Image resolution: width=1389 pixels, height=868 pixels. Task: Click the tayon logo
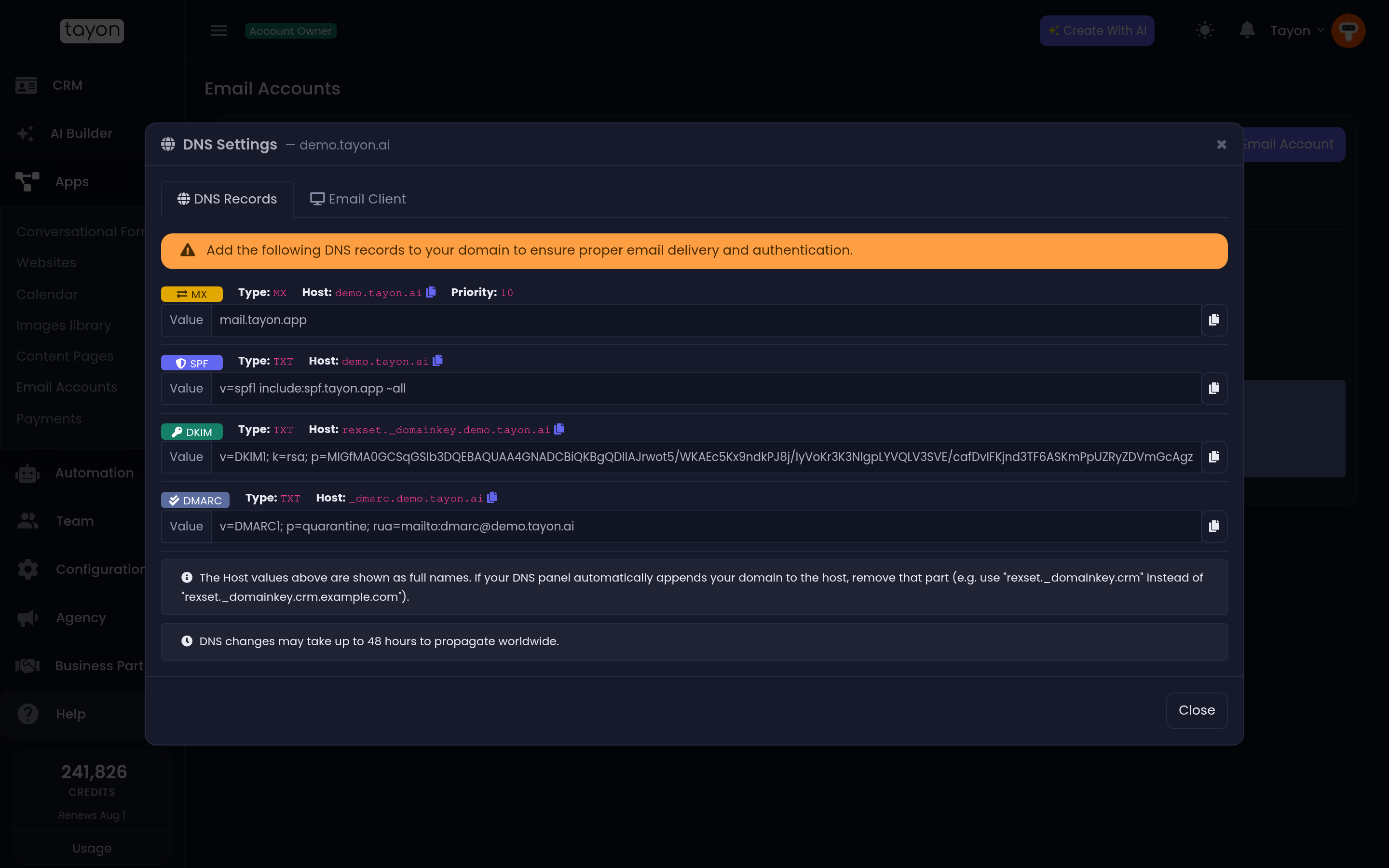[92, 30]
